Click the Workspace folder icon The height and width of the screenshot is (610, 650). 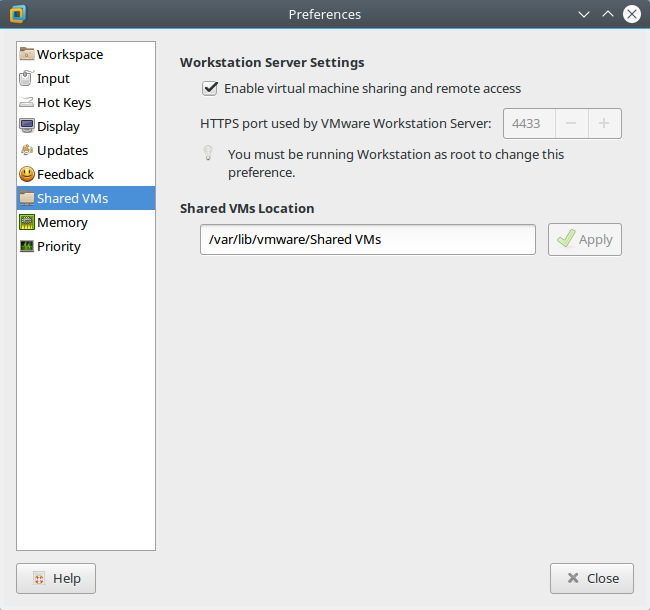(x=27, y=54)
